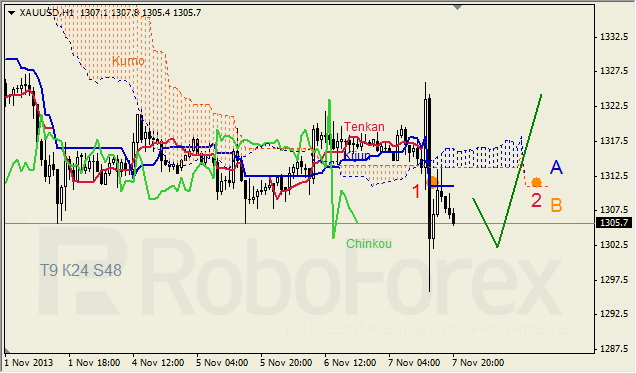Click the red number 1 label
This screenshot has width=636, height=373.
pyautogui.click(x=416, y=191)
